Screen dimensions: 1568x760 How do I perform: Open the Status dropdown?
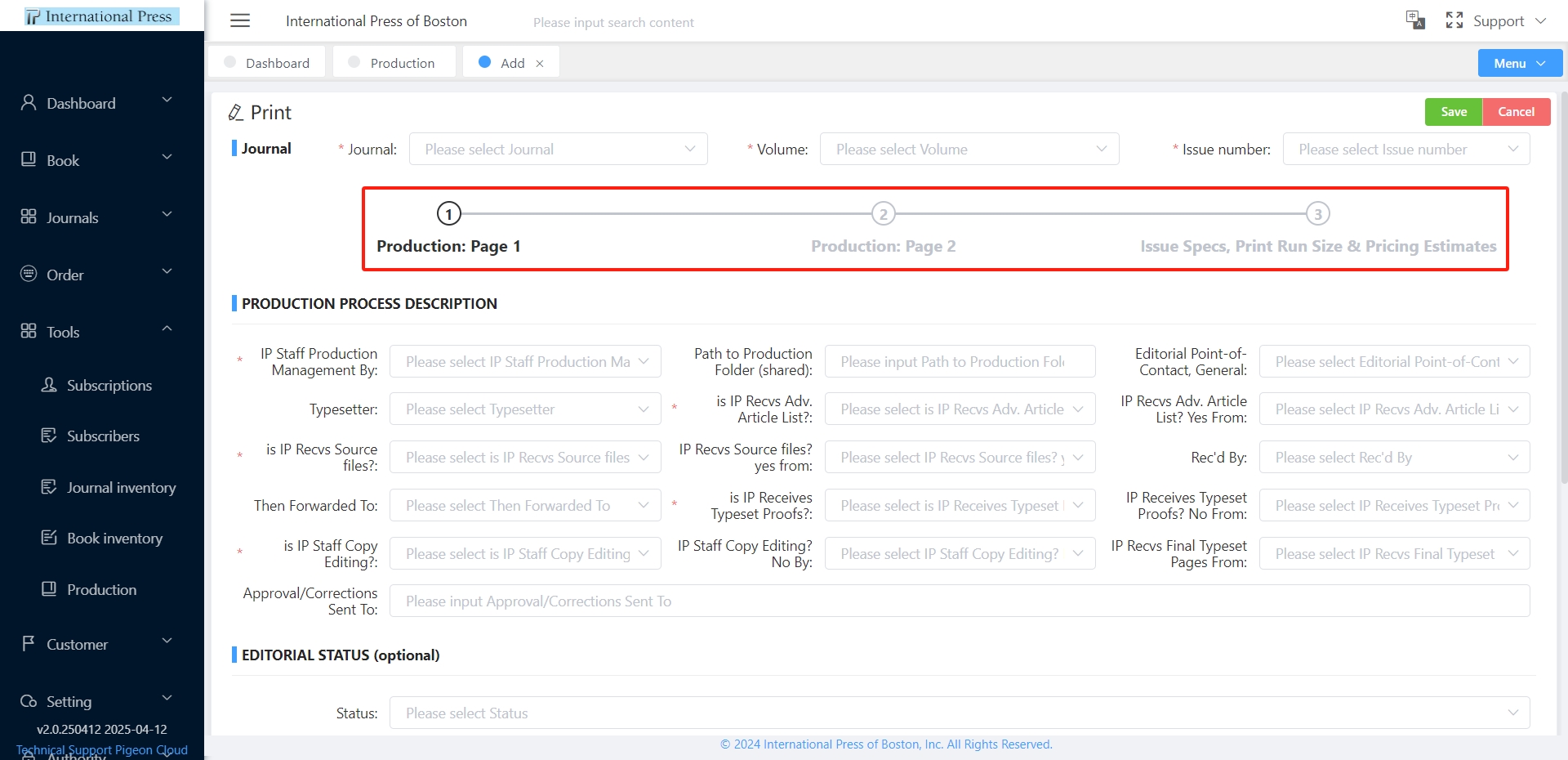(x=960, y=713)
